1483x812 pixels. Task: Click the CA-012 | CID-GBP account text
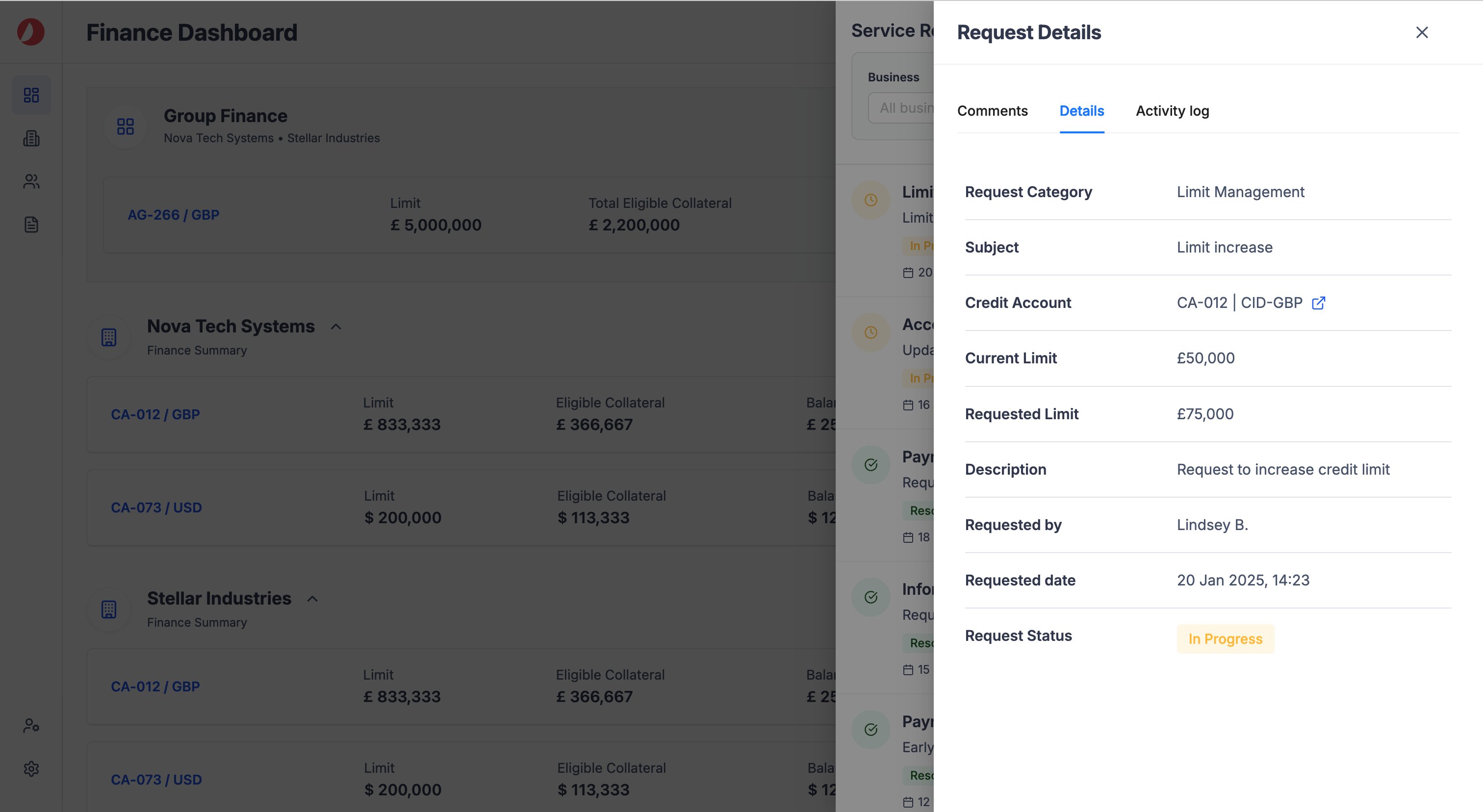point(1239,303)
